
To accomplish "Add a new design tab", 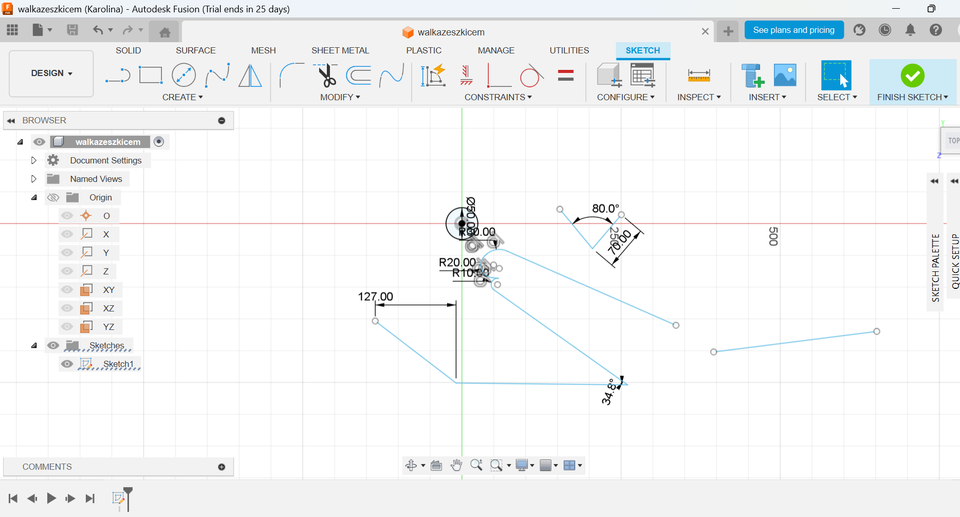I will pyautogui.click(x=728, y=31).
